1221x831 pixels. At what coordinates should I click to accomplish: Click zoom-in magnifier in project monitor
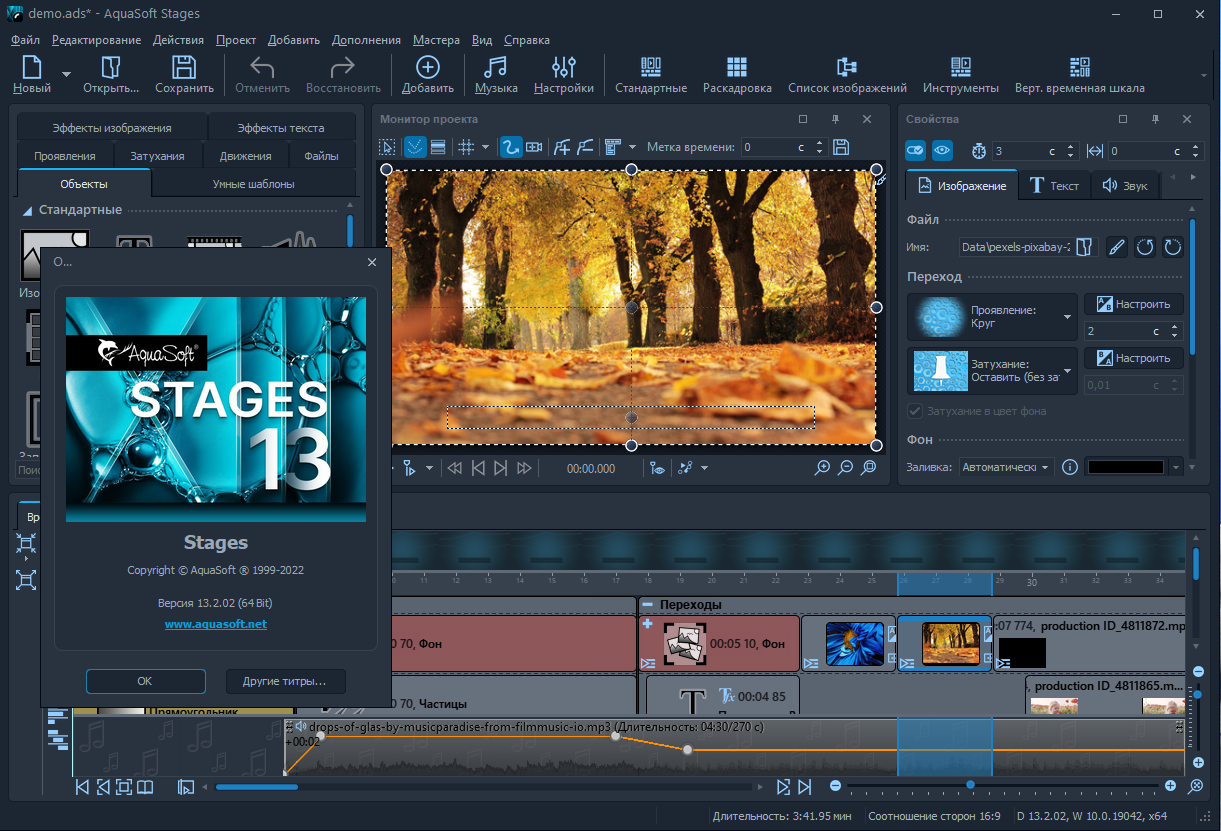tap(822, 468)
